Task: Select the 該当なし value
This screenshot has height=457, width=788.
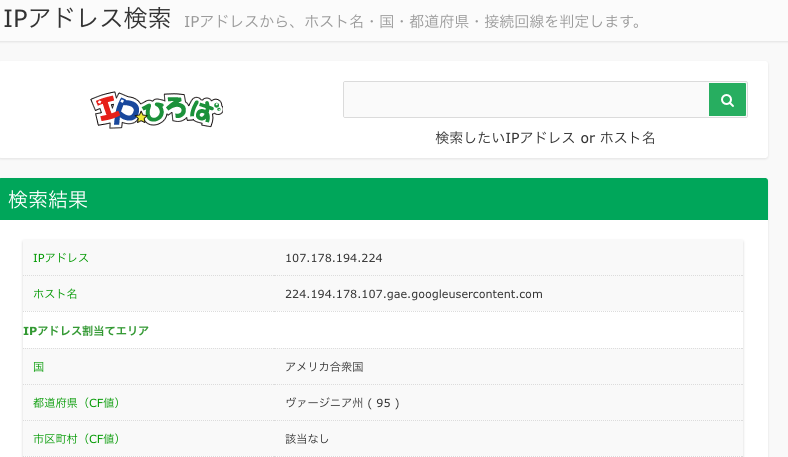Action: pyautogui.click(x=307, y=439)
